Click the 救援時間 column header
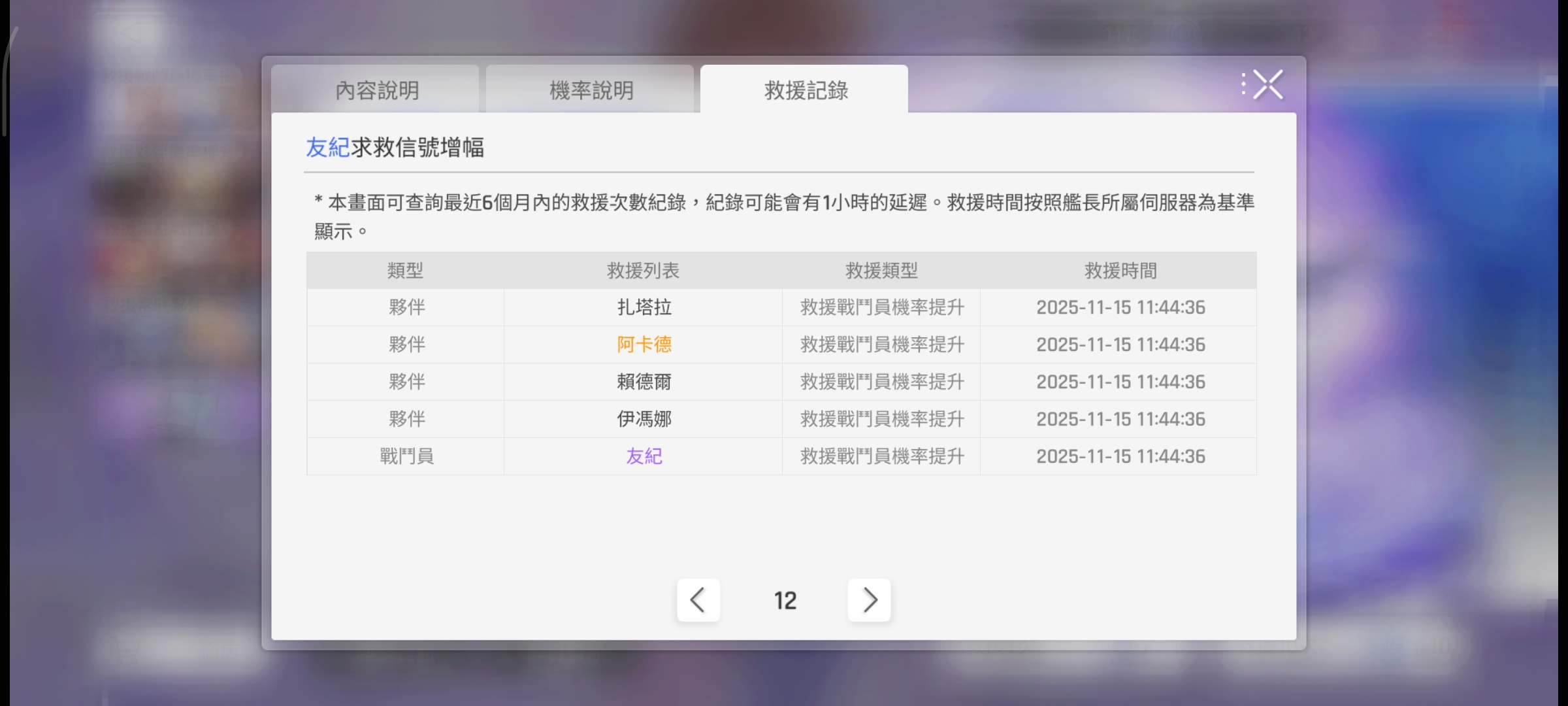Screen dimensions: 1568x706 click(1120, 271)
